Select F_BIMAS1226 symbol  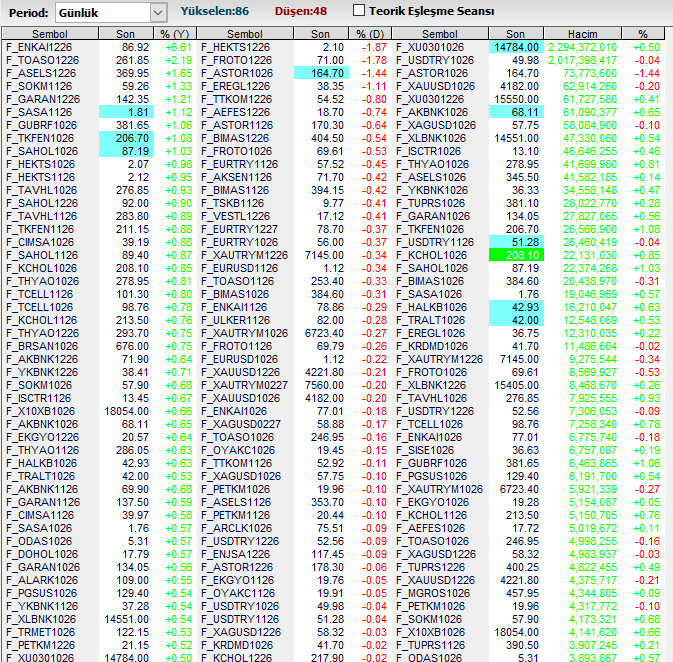(x=235, y=138)
